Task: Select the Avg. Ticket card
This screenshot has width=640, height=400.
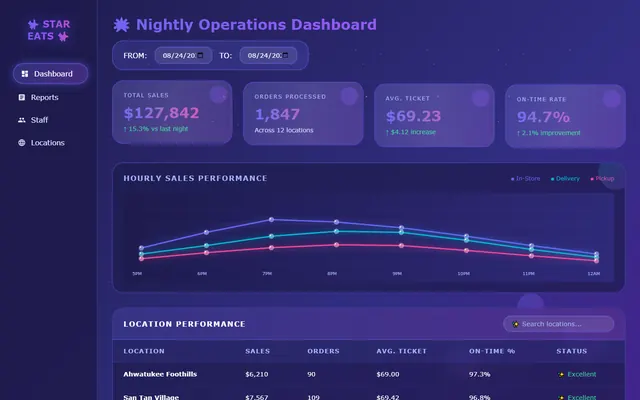Action: point(434,116)
